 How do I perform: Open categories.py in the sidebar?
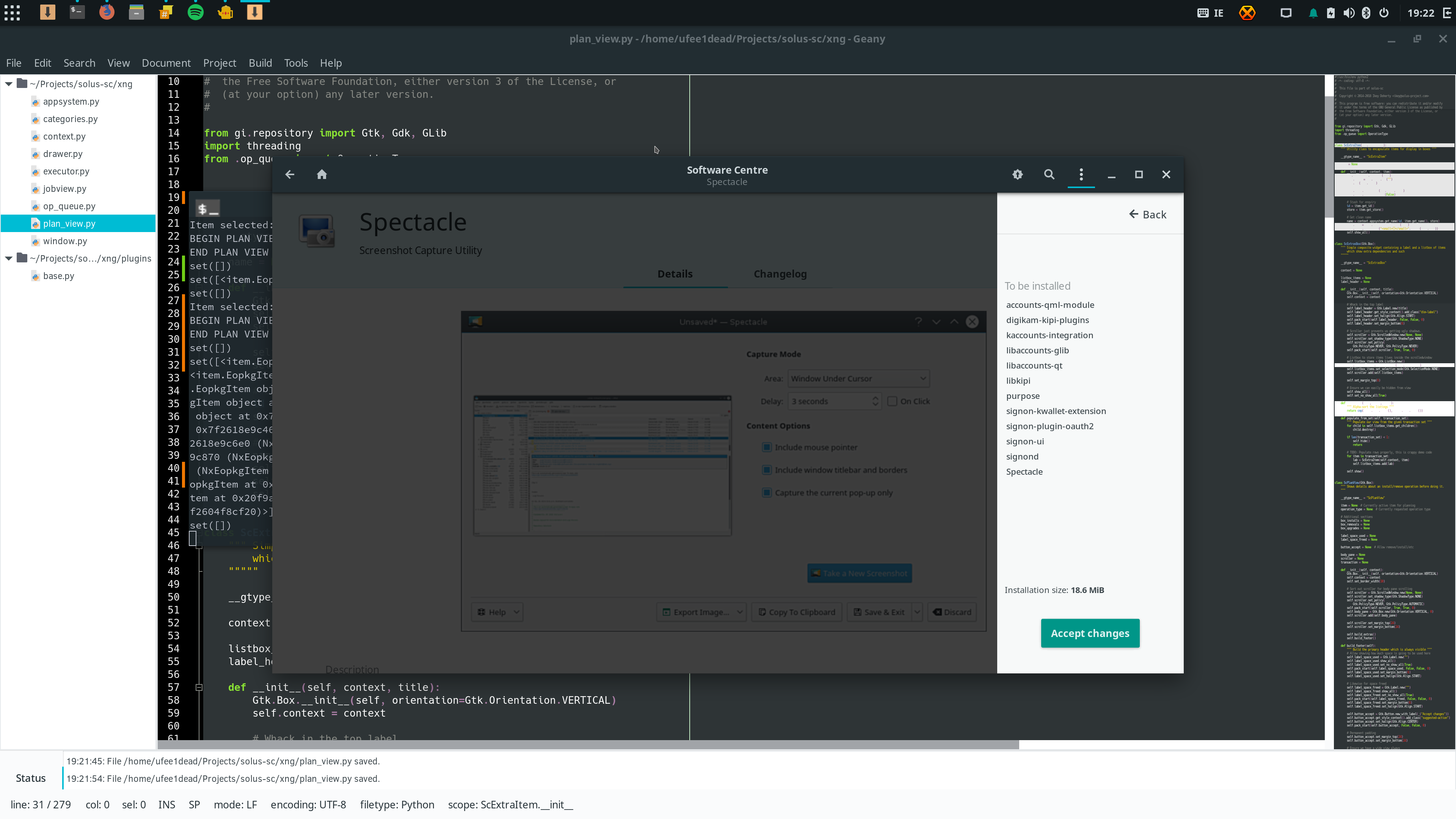pos(70,119)
